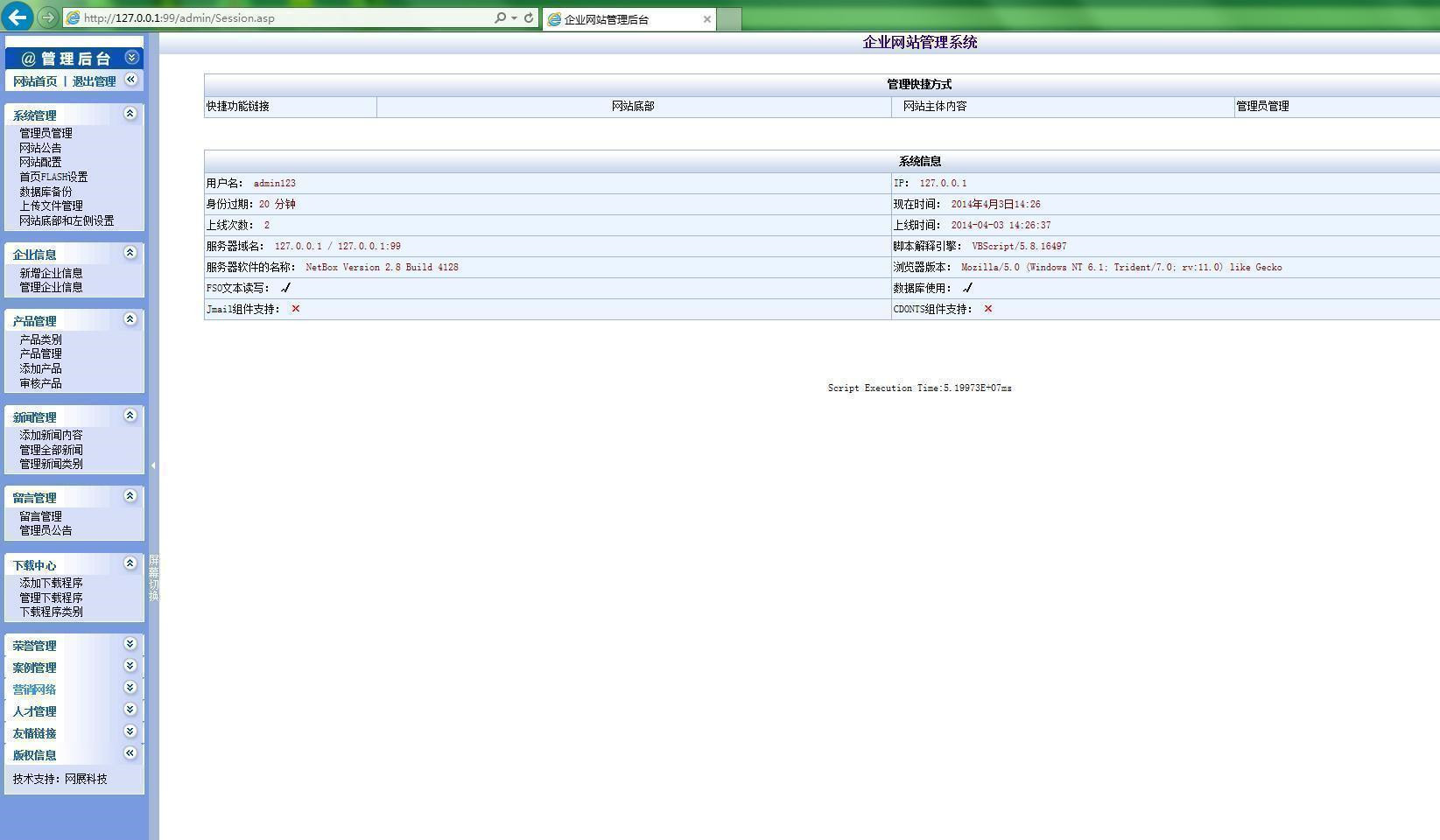Viewport: 1440px width, 840px height.
Task: Open the 网站首页 link
Action: [x=35, y=81]
